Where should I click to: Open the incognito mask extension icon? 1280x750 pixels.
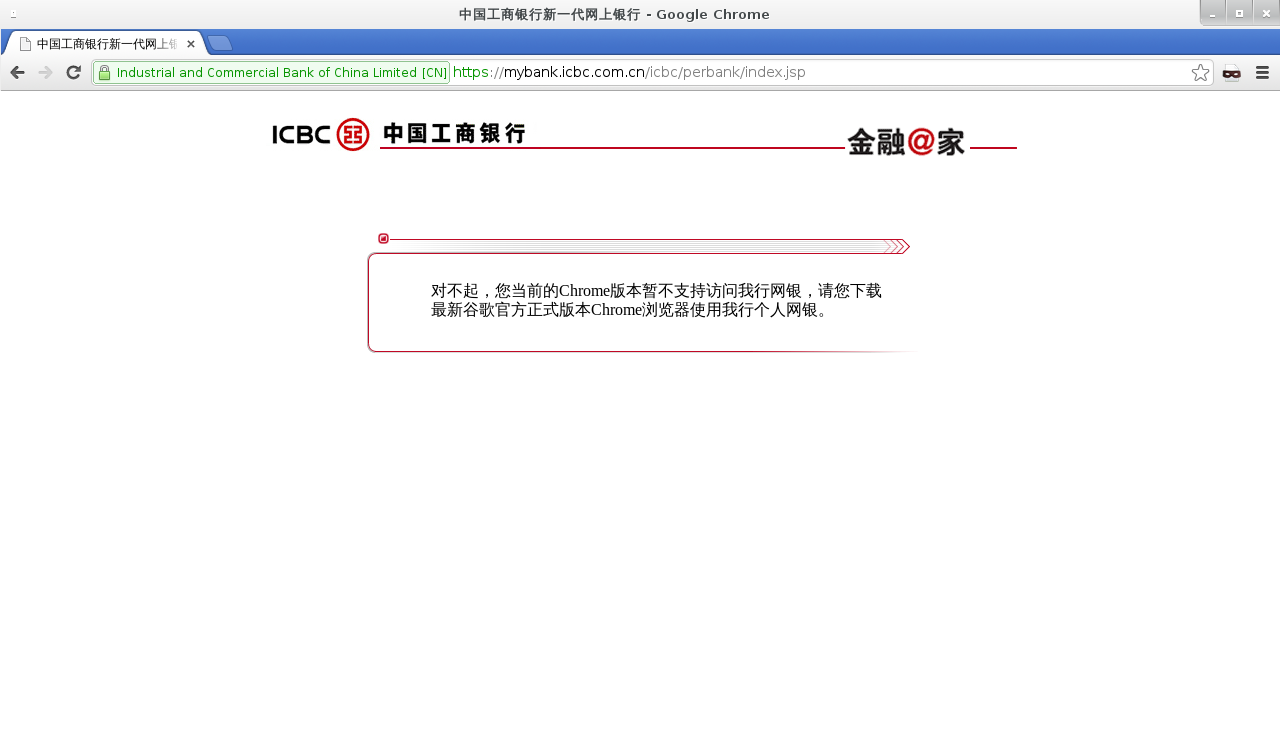tap(1232, 72)
